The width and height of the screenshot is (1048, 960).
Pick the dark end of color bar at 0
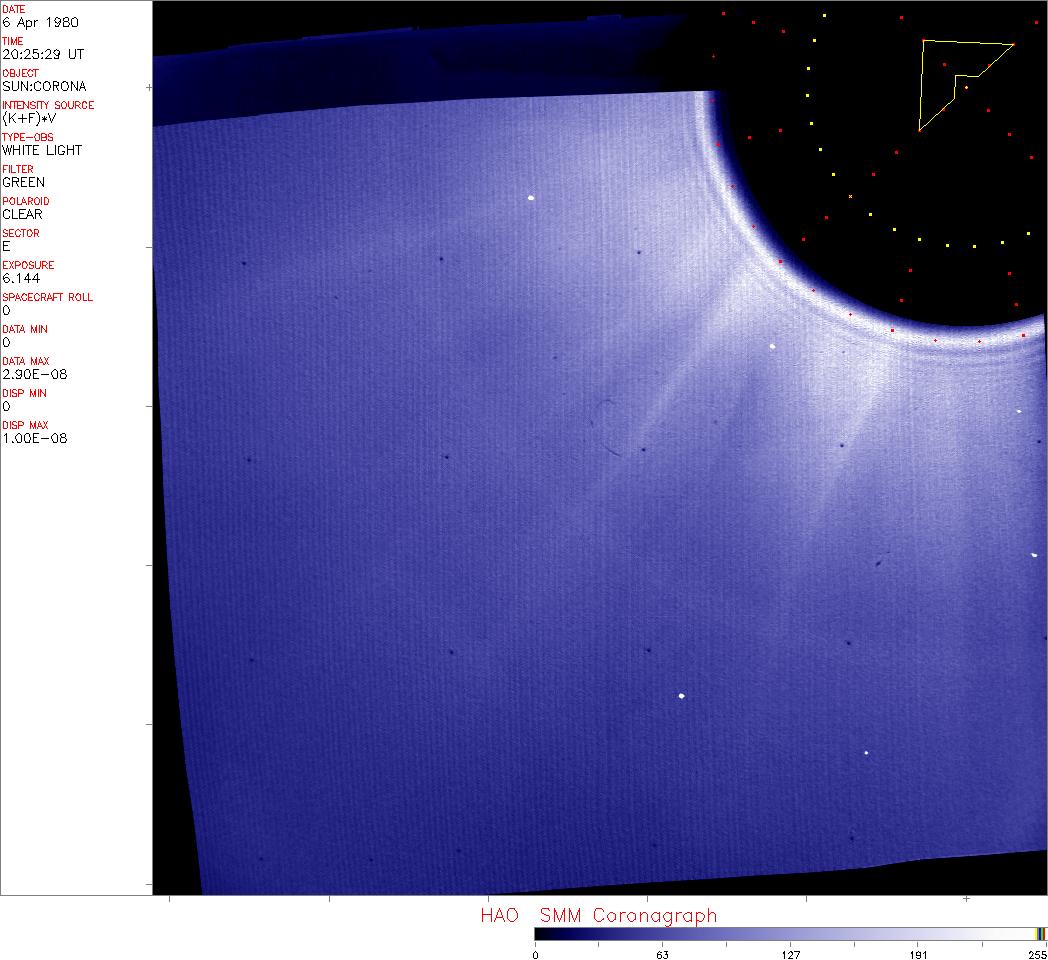(537, 934)
